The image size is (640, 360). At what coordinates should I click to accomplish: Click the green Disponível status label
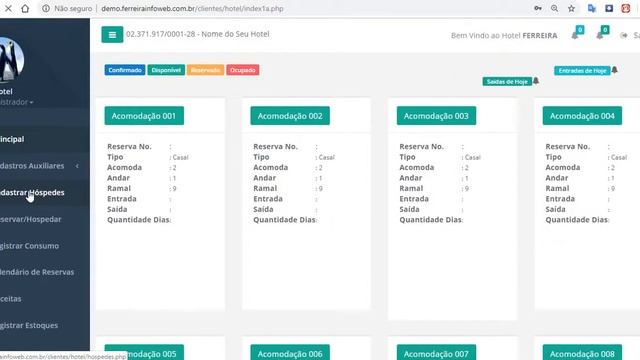click(166, 70)
